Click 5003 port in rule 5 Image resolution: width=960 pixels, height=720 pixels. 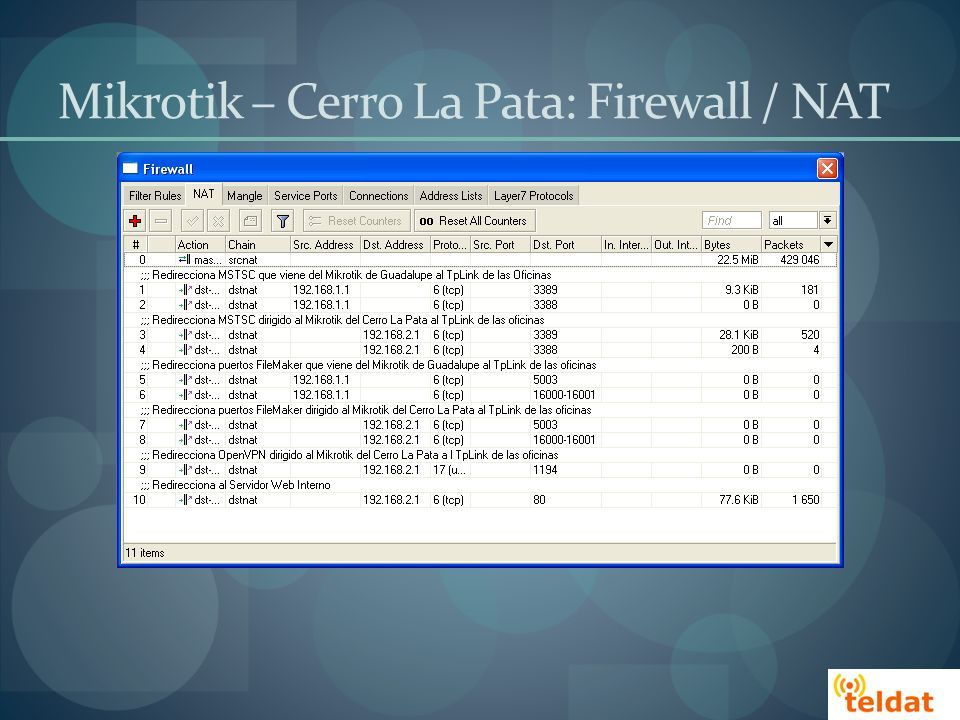[x=545, y=380]
